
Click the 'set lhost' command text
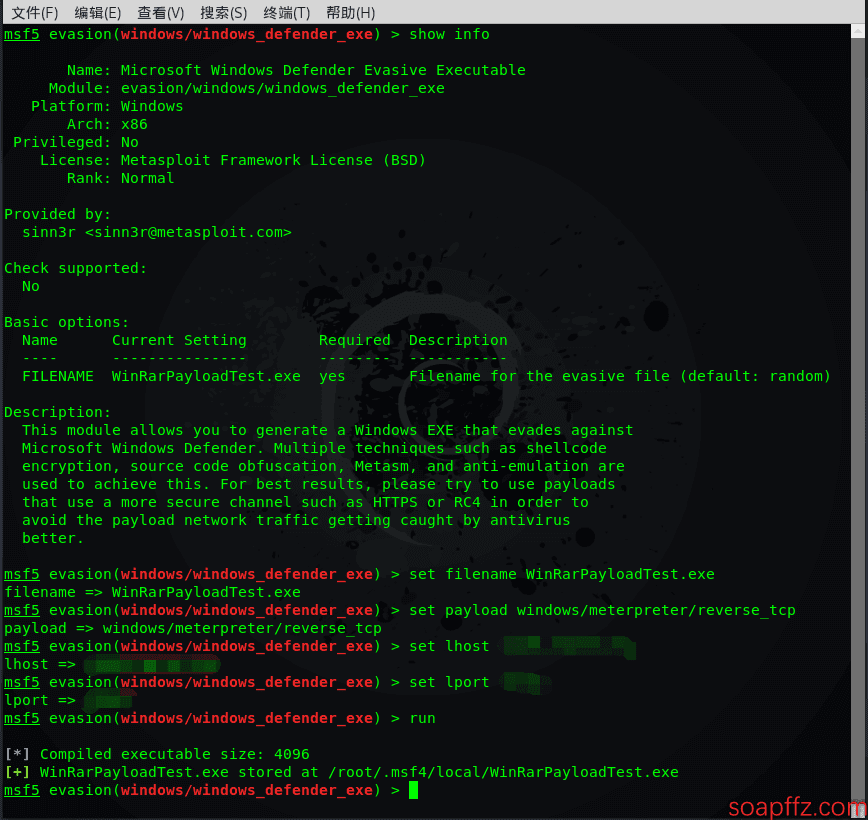(449, 646)
